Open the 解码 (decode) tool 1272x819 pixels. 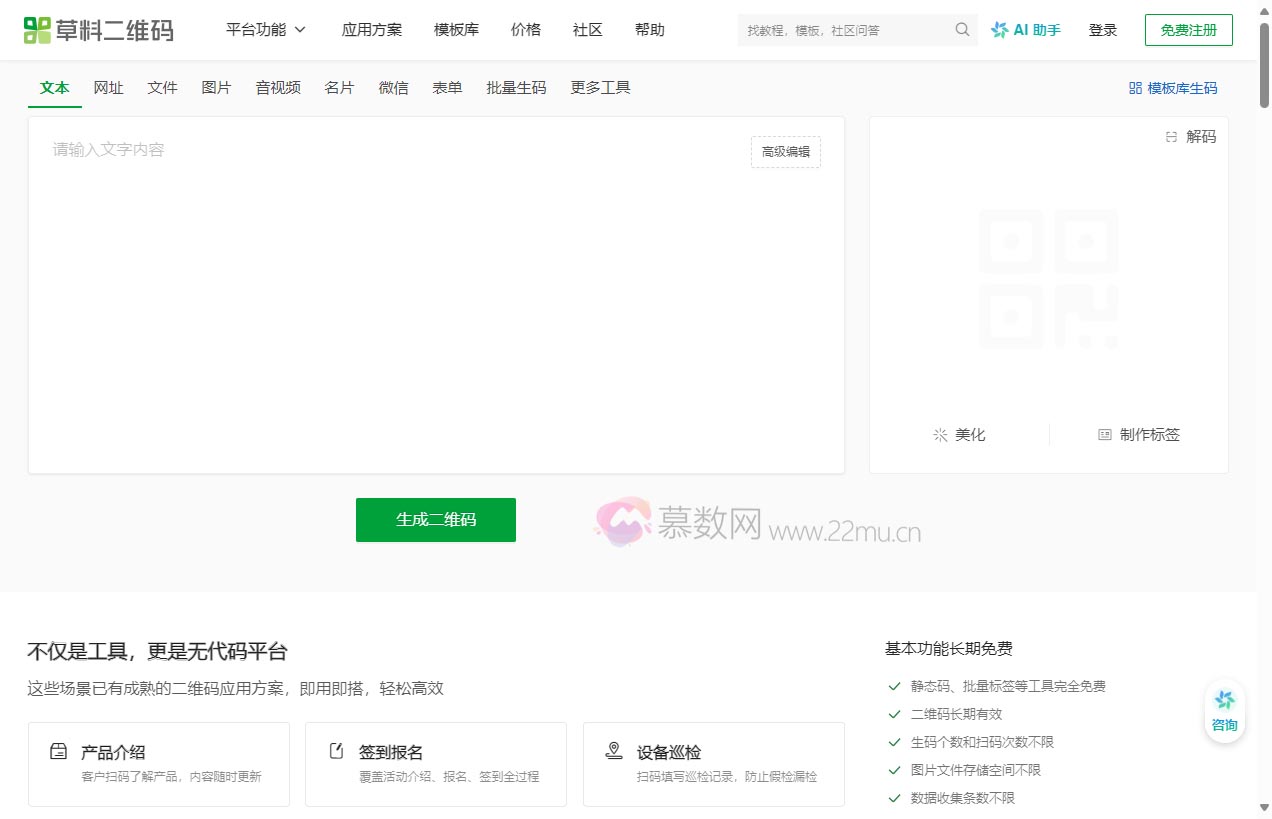coord(1191,137)
